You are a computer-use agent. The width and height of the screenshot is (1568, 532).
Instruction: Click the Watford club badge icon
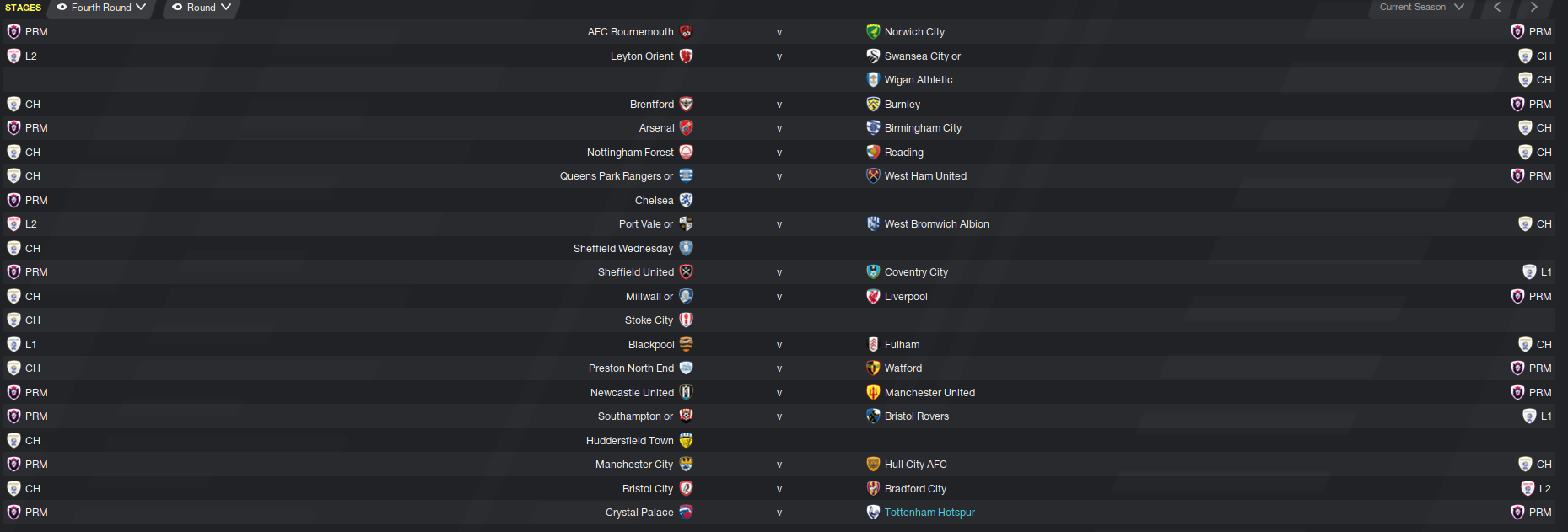873,368
